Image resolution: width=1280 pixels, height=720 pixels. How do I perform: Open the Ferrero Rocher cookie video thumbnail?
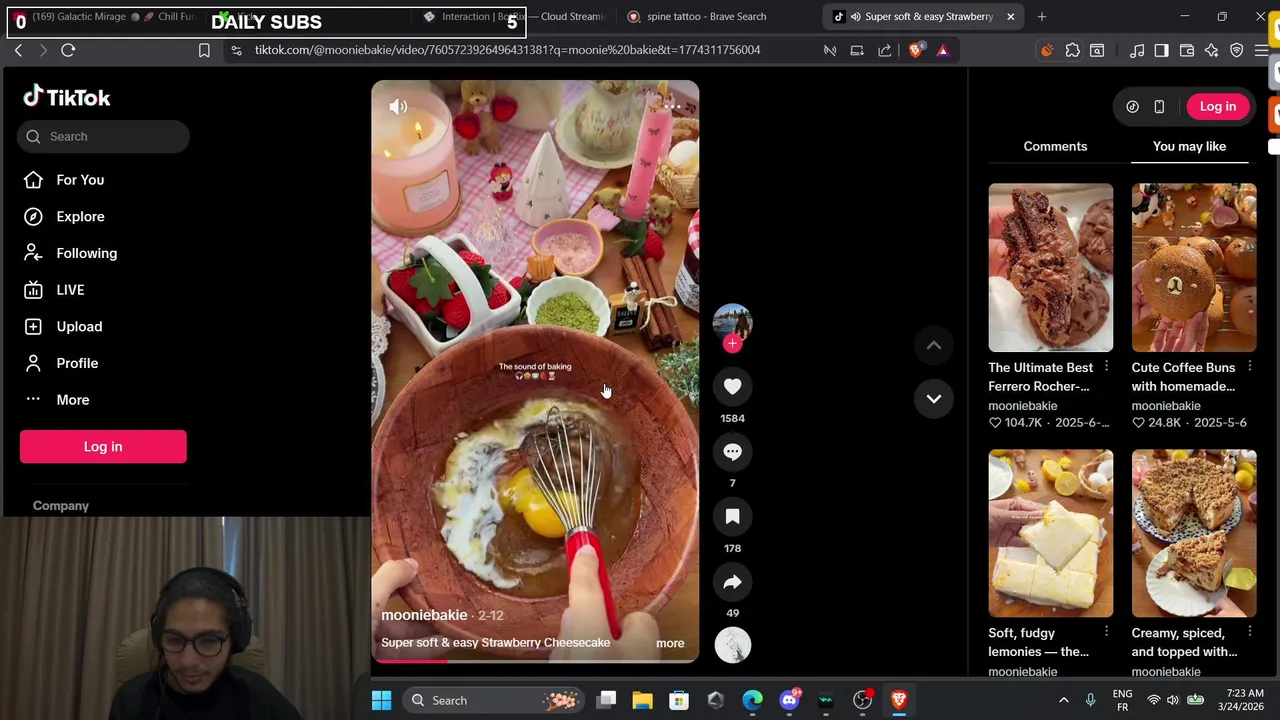click(1050, 267)
